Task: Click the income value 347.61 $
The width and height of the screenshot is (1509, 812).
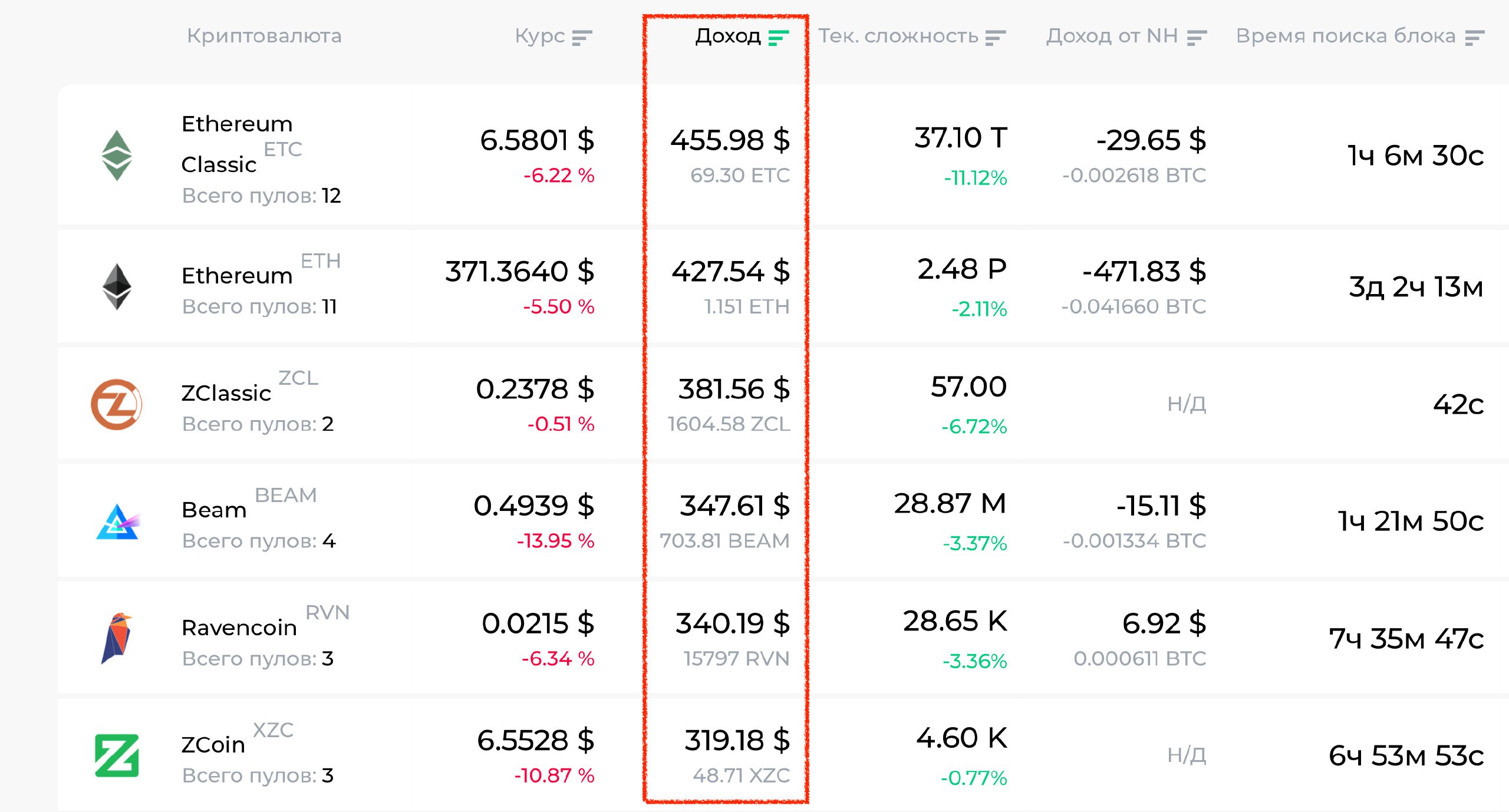Action: click(734, 506)
